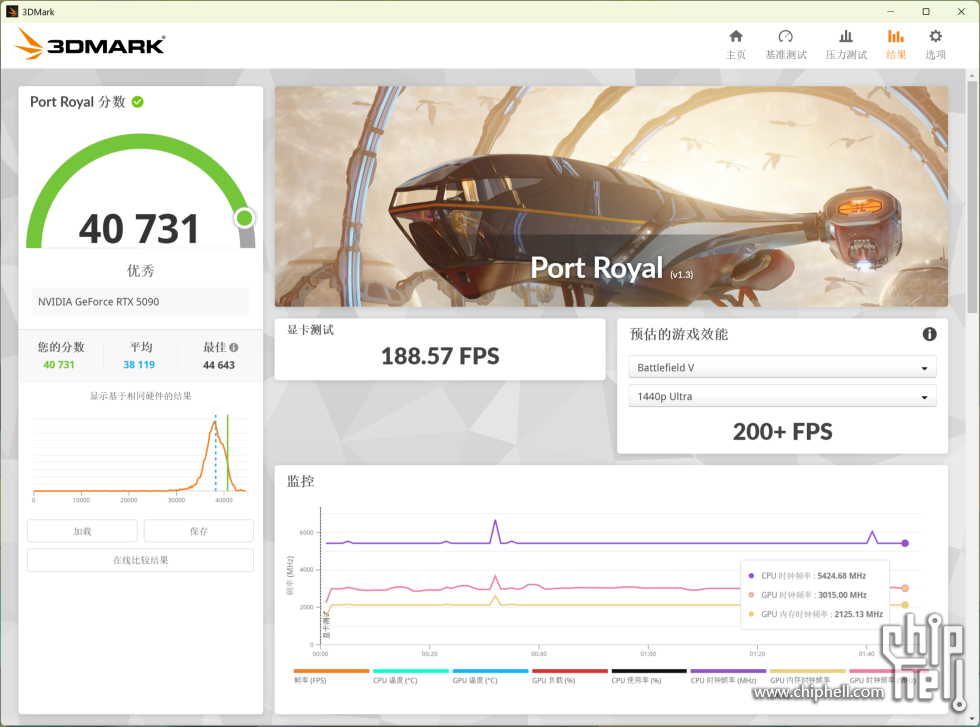Toggle the GPU 温度 legend series
This screenshot has width=980, height=727.
[490, 677]
